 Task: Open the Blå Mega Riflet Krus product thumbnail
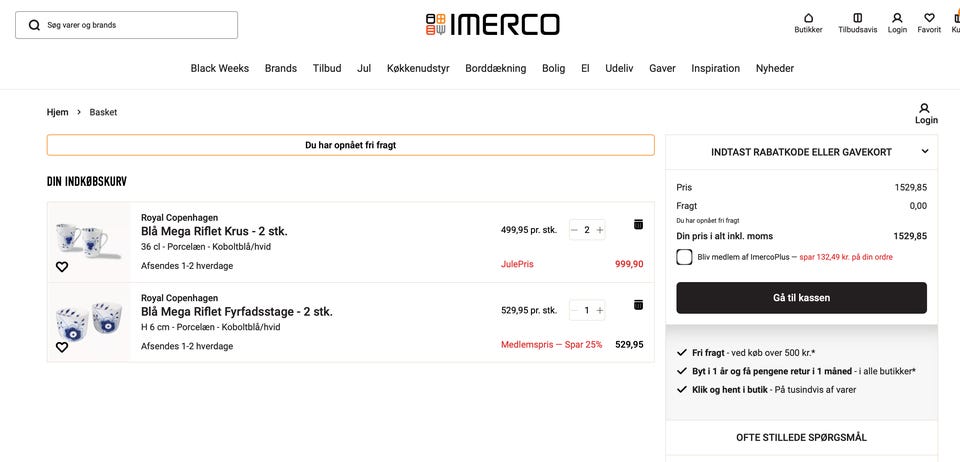89,240
